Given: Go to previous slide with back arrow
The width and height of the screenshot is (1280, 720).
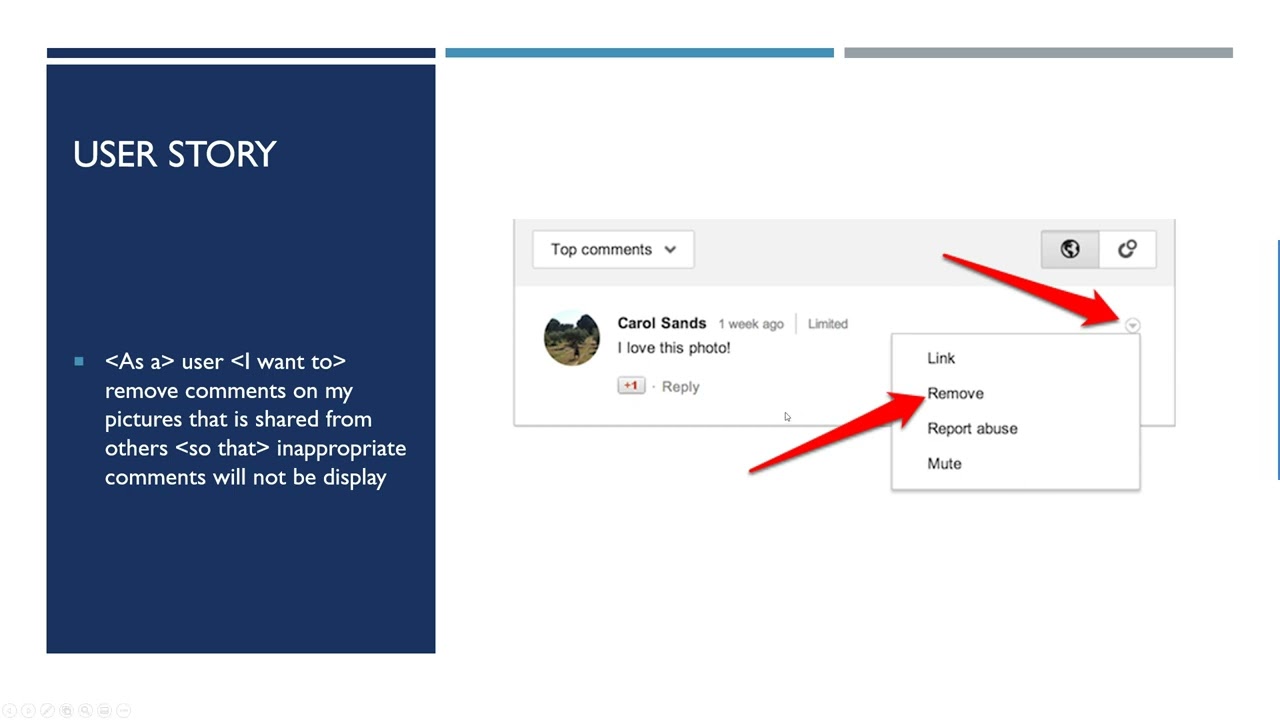Looking at the screenshot, I should tap(9, 711).
